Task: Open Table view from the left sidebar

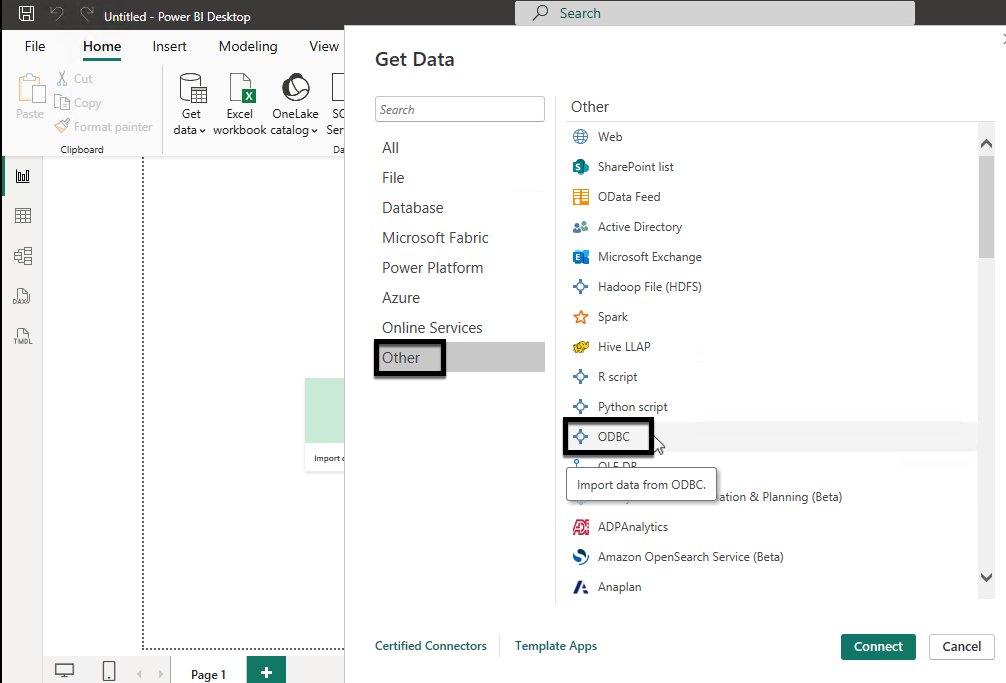Action: [22, 215]
